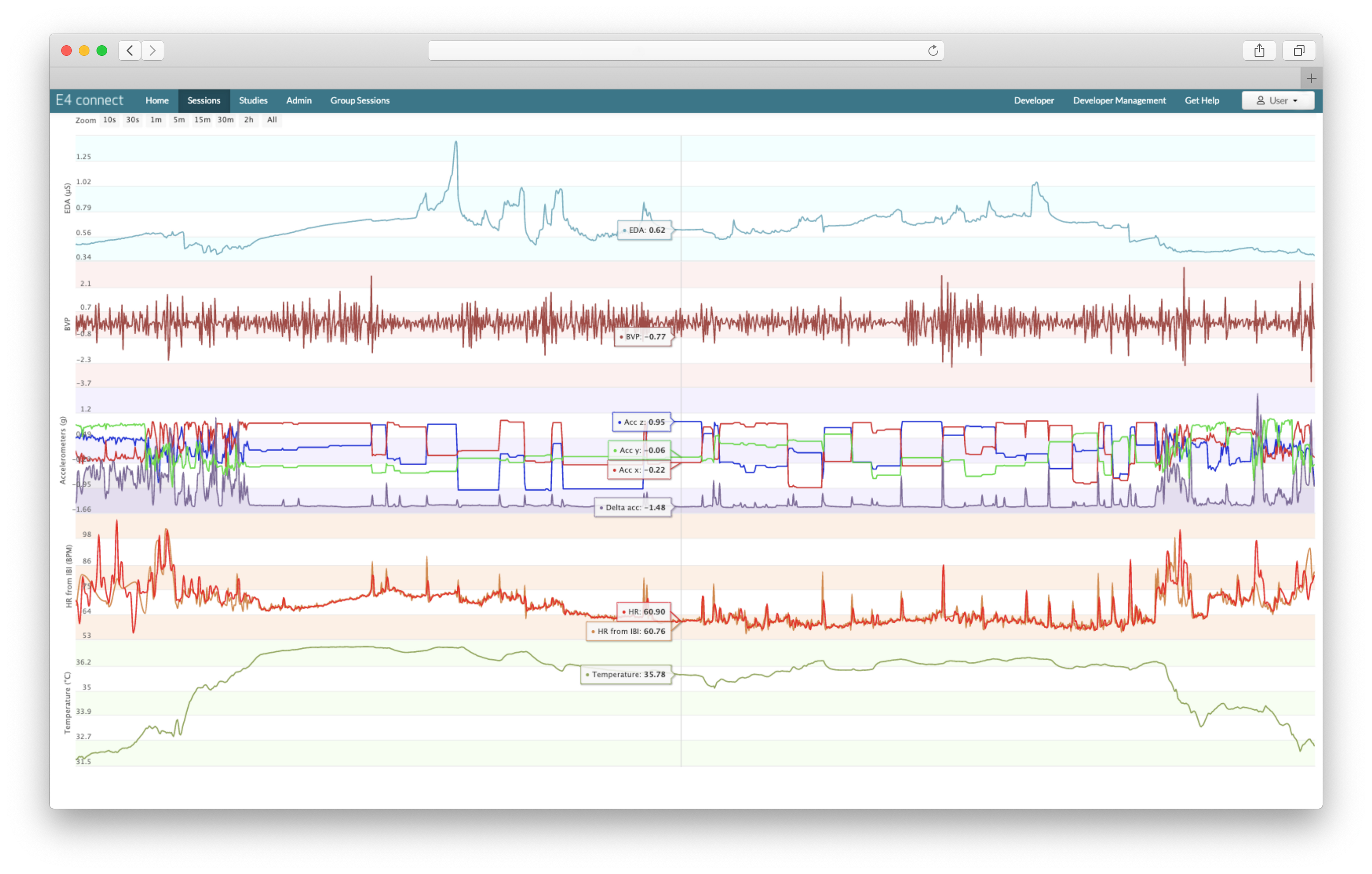
Task: Open the User account dropdown
Action: [x=1277, y=100]
